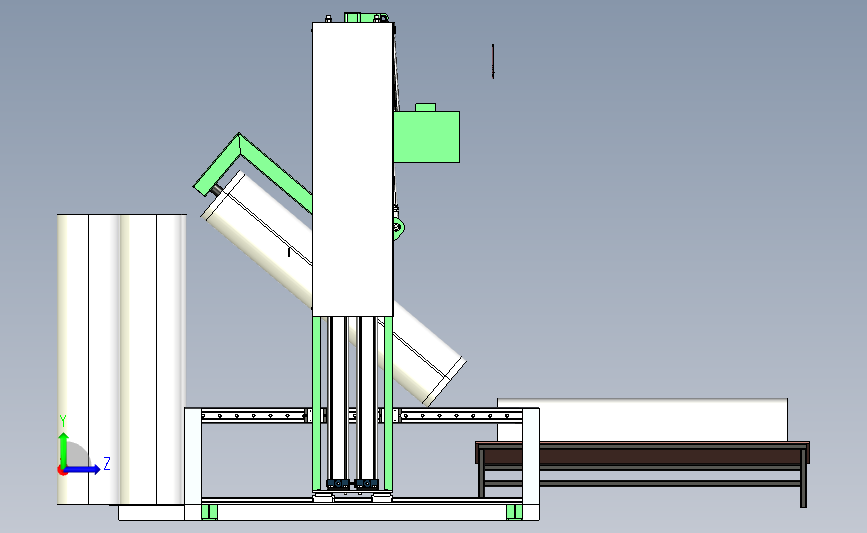This screenshot has width=867, height=533.
Task: Click the horizontal linear rail with holes
Action: coord(362,415)
